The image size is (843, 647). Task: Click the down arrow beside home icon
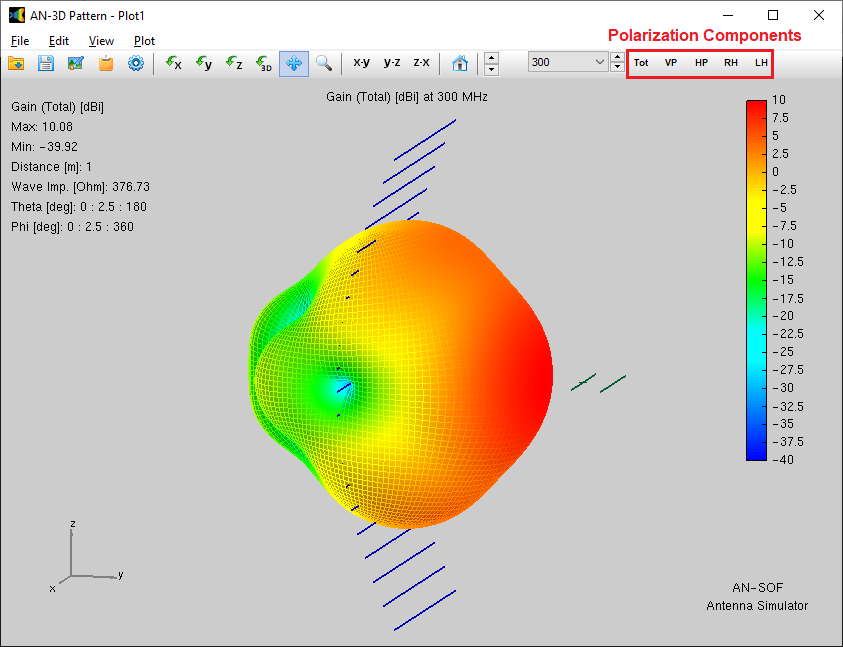coord(491,69)
